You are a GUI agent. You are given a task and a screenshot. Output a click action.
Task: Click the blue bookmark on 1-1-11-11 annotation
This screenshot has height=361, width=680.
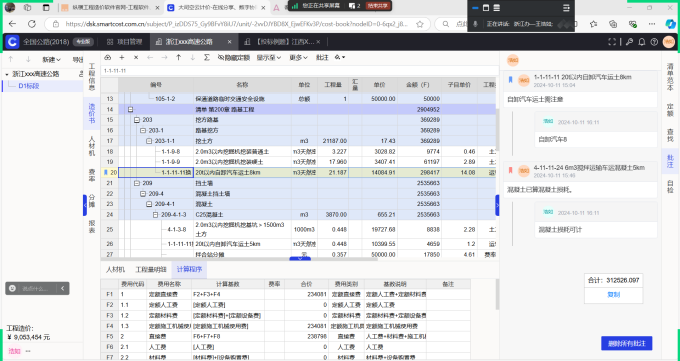tap(510, 79)
